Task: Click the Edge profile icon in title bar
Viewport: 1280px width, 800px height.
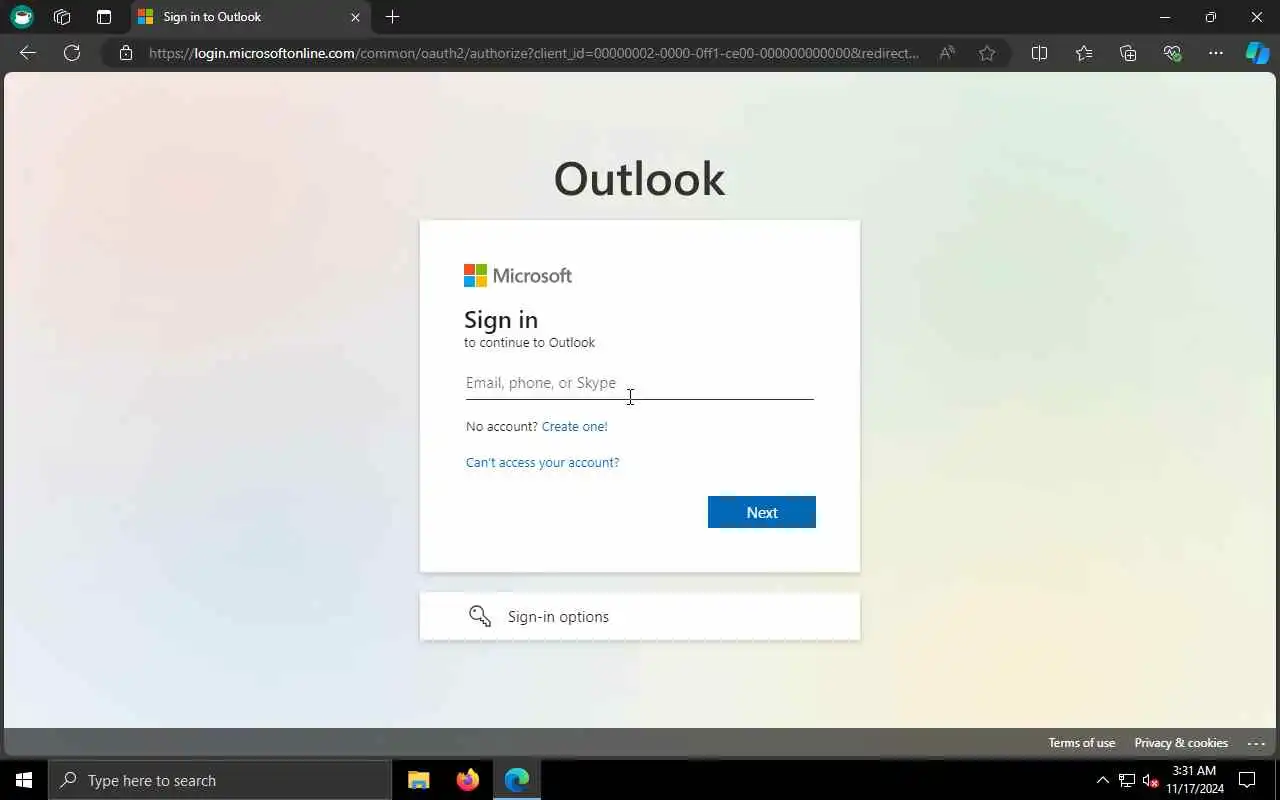Action: click(x=22, y=17)
